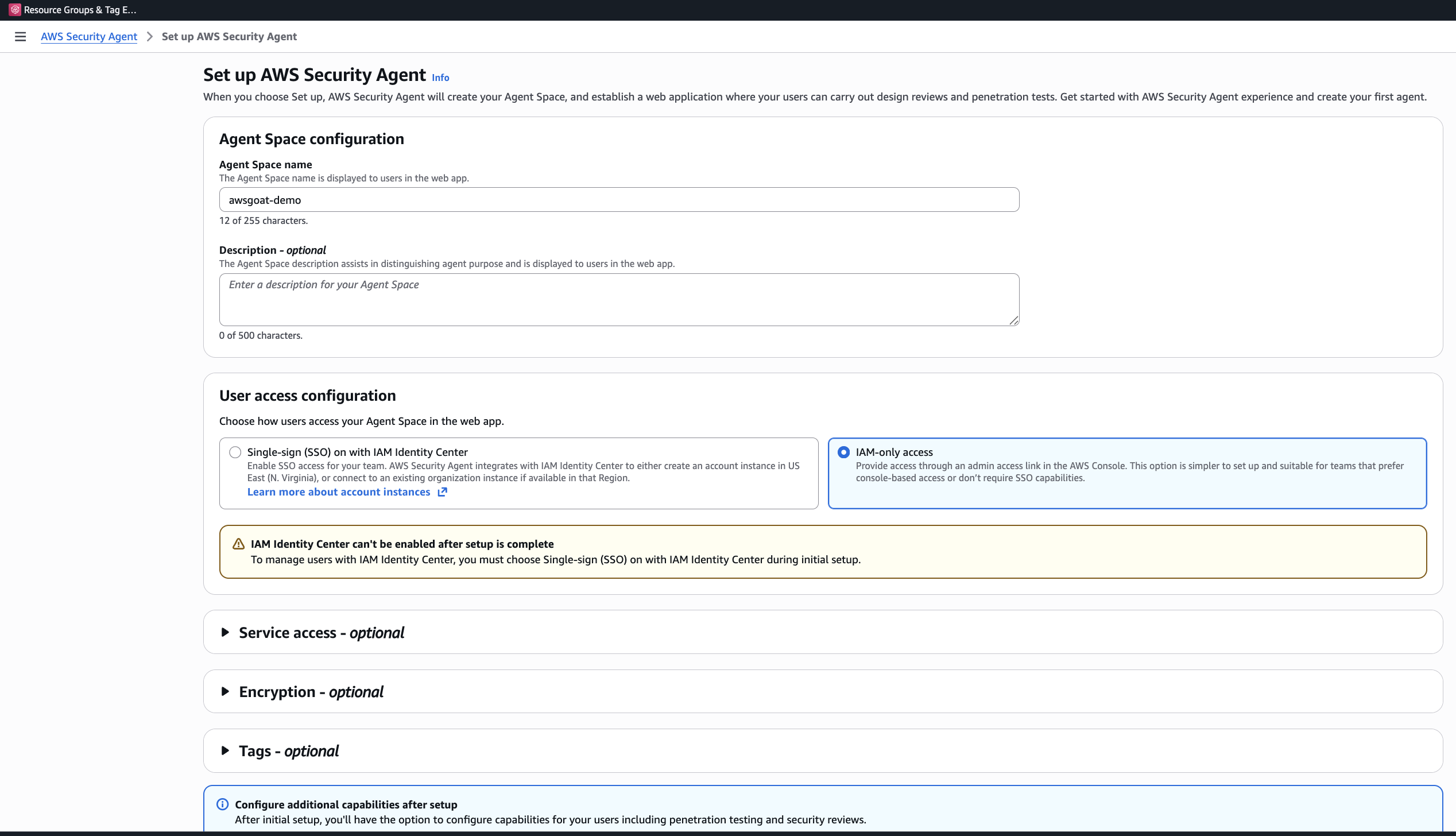Open the AWS Security Agent breadcrumb link
The height and width of the screenshot is (836, 1456).
click(x=89, y=36)
